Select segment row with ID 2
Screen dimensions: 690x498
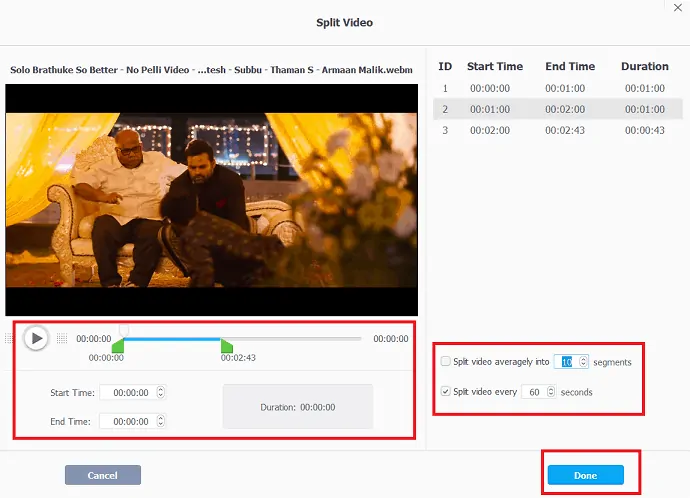[558, 109]
